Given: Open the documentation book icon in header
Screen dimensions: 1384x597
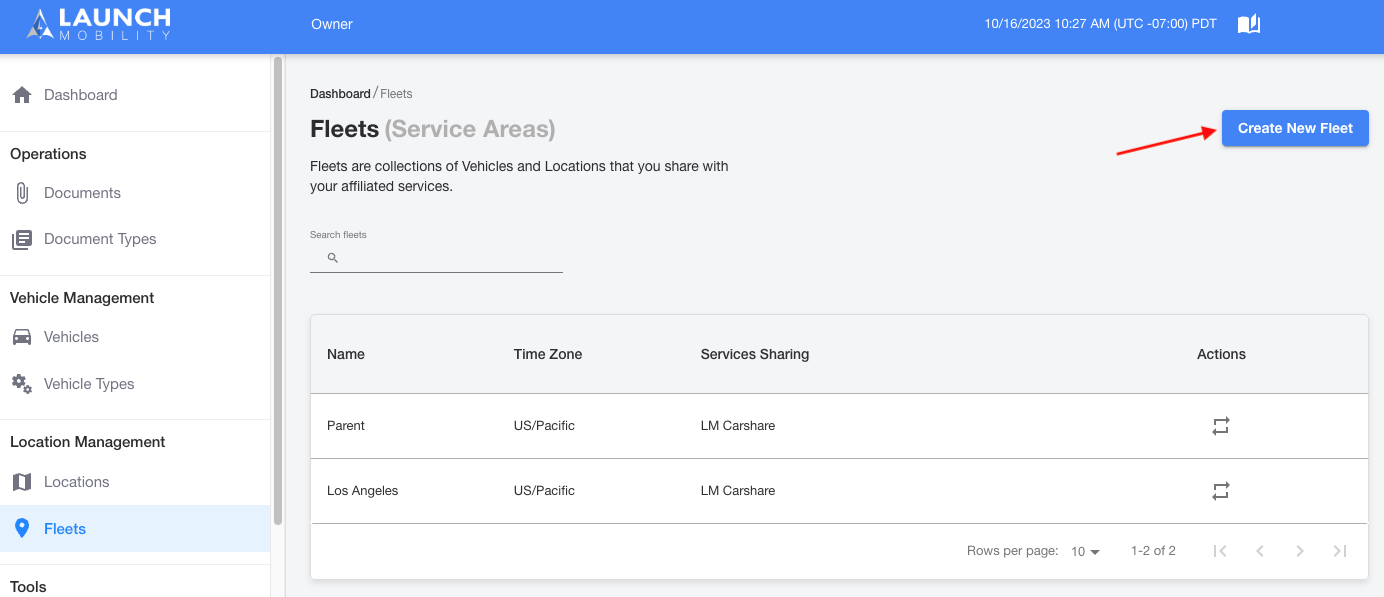Looking at the screenshot, I should pos(1249,24).
